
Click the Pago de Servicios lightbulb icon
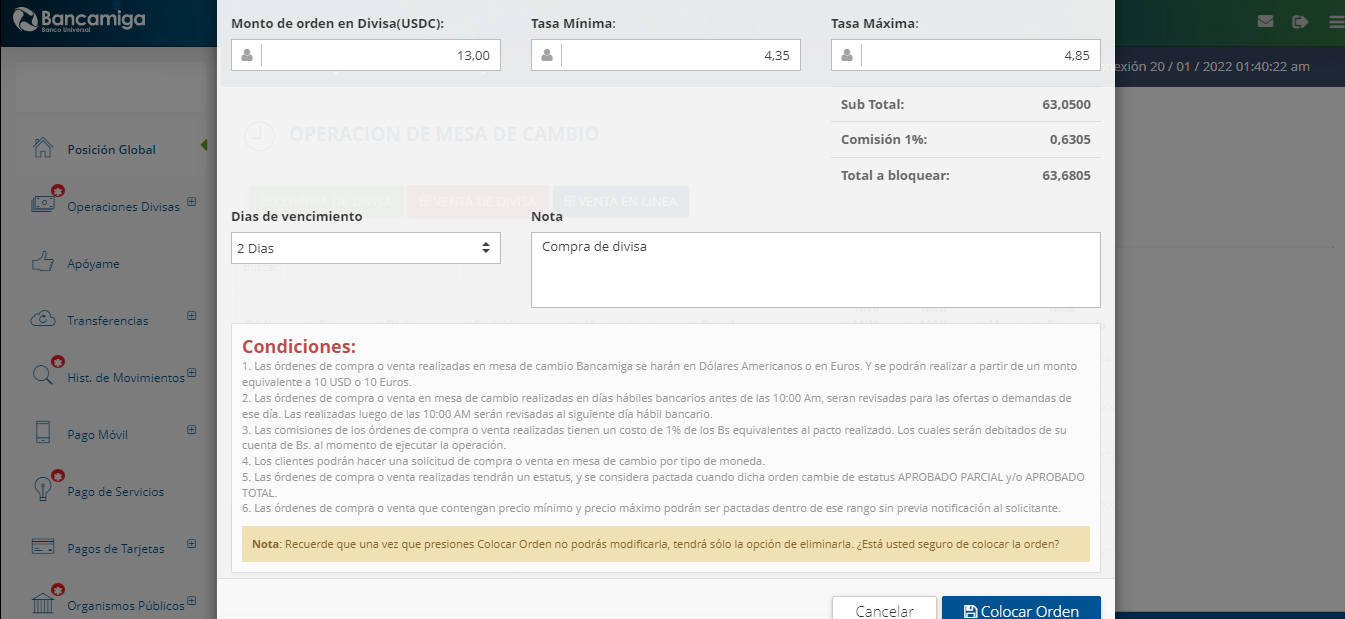click(x=42, y=490)
